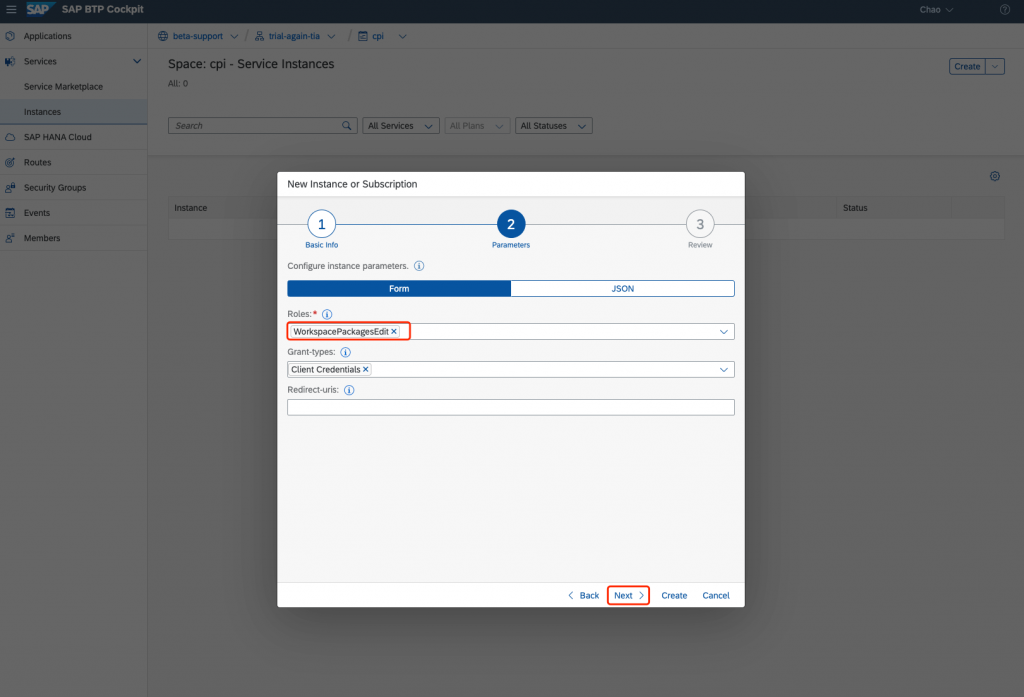Viewport: 1024px width, 697px height.
Task: Click the Applications sidebar icon
Action: 10,36
